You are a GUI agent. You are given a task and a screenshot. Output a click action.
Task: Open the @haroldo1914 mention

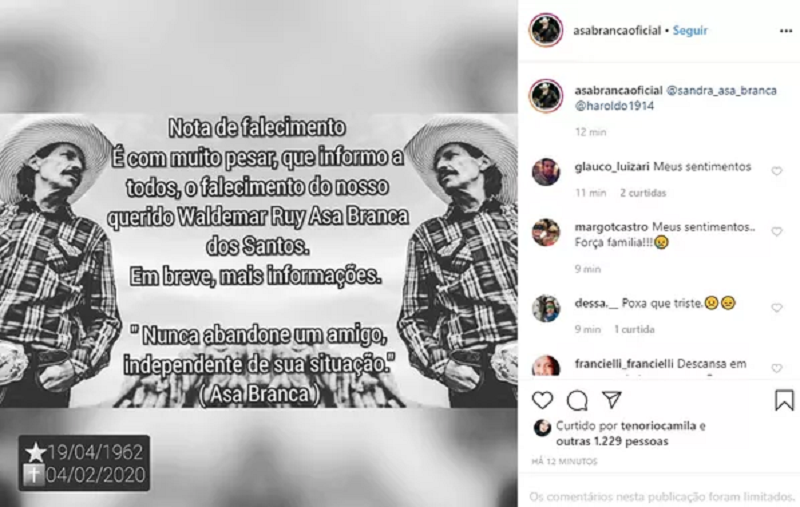(x=614, y=106)
